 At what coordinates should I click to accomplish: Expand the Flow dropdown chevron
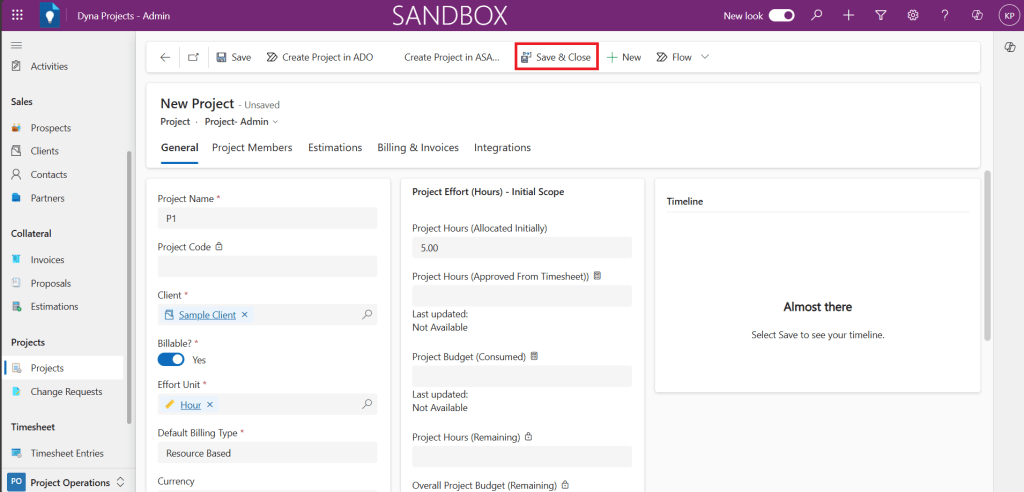pyautogui.click(x=705, y=57)
